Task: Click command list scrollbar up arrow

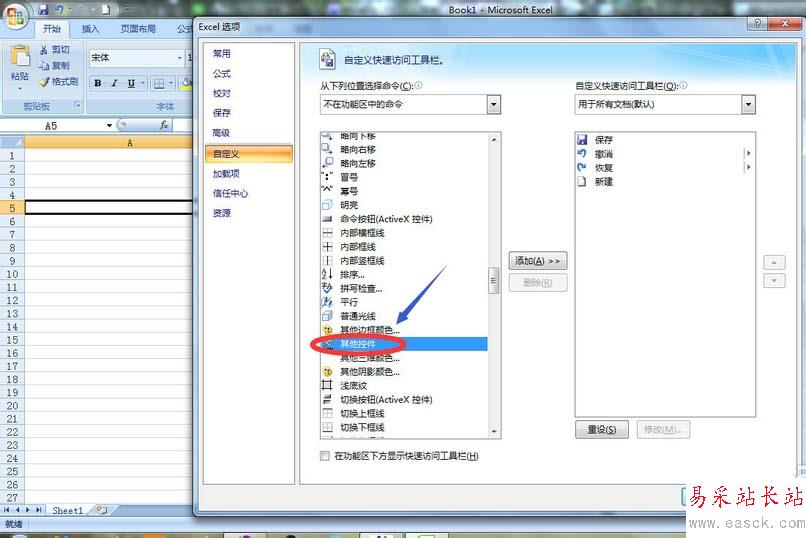Action: tap(493, 140)
